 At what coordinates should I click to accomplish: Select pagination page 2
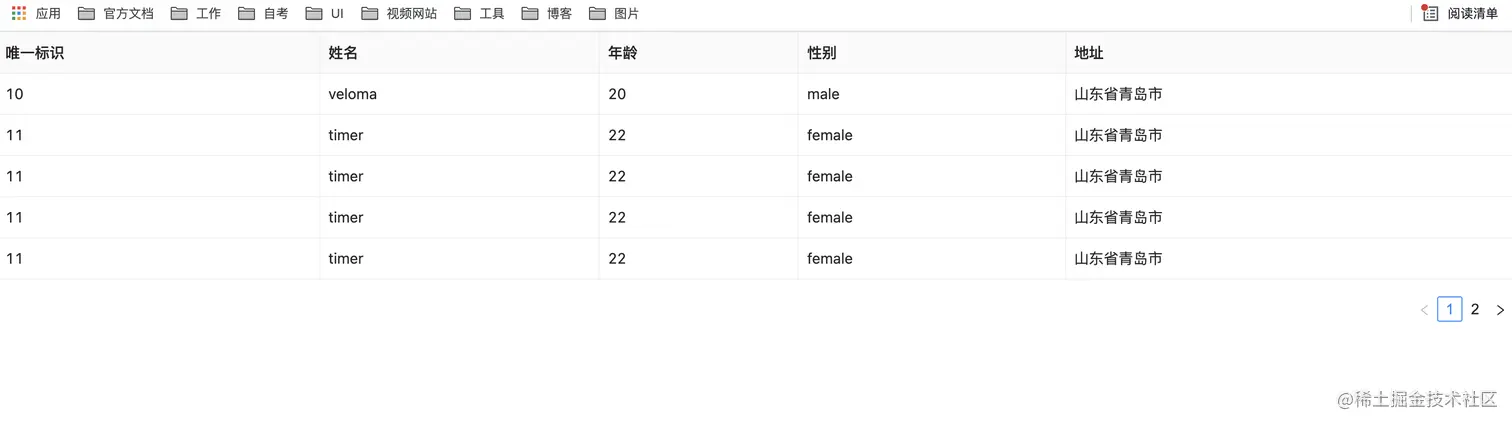pyautogui.click(x=1475, y=310)
